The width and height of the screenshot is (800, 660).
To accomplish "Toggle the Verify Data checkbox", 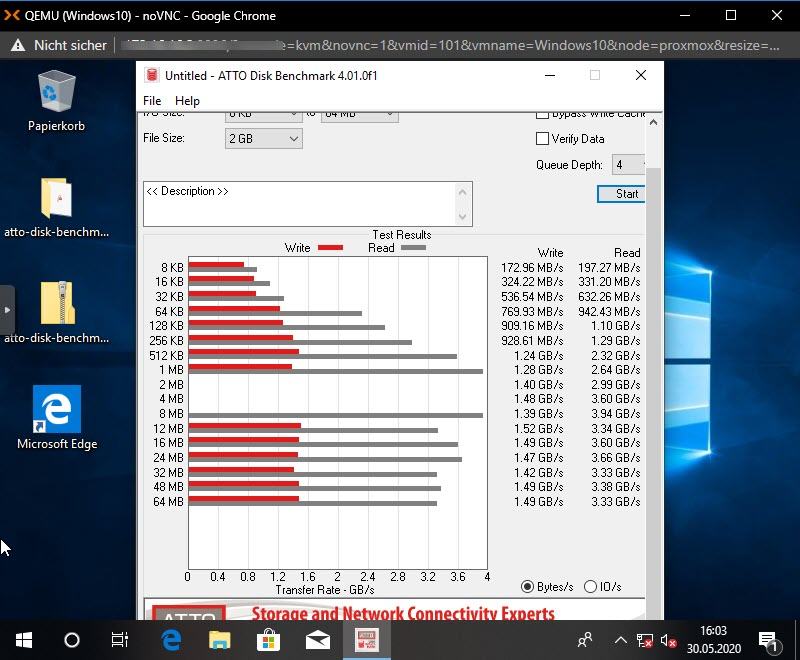I will pyautogui.click(x=542, y=139).
